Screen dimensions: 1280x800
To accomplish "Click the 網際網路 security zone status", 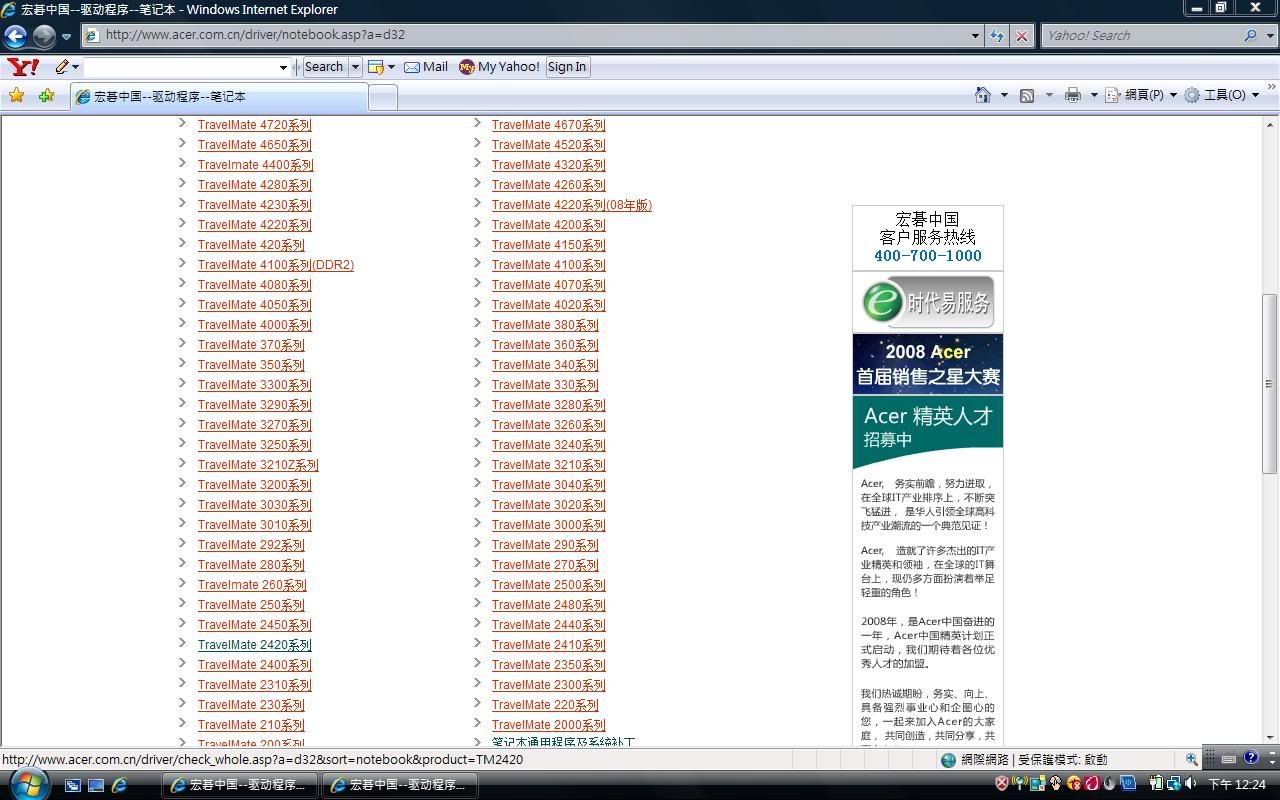I will click(1025, 759).
